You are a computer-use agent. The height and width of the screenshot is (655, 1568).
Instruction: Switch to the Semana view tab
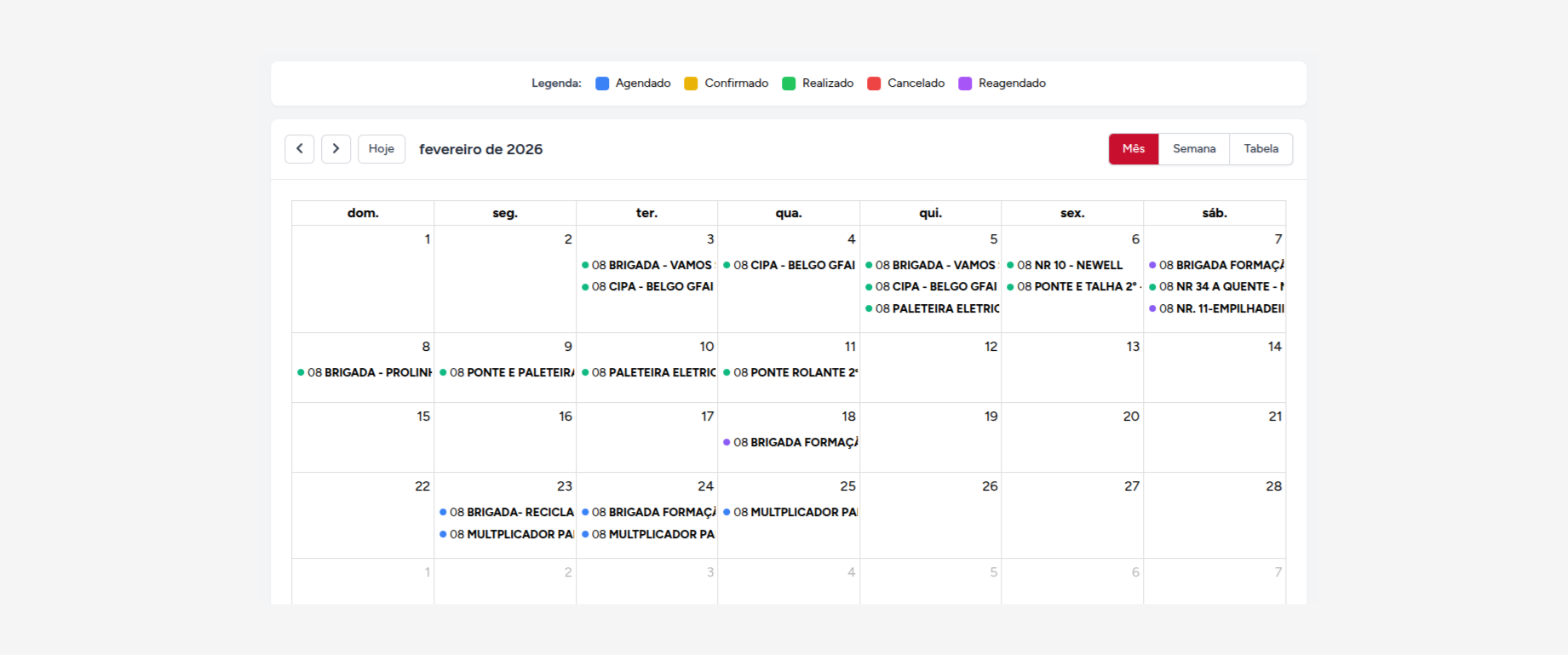coord(1194,149)
